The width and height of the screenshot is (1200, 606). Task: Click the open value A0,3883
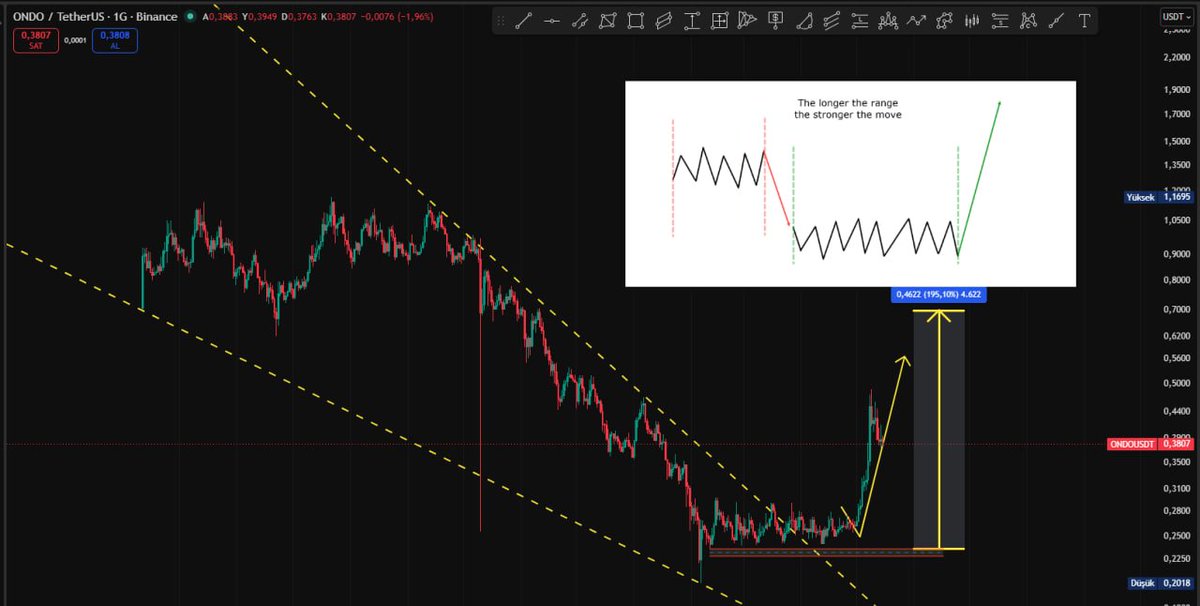pos(220,17)
